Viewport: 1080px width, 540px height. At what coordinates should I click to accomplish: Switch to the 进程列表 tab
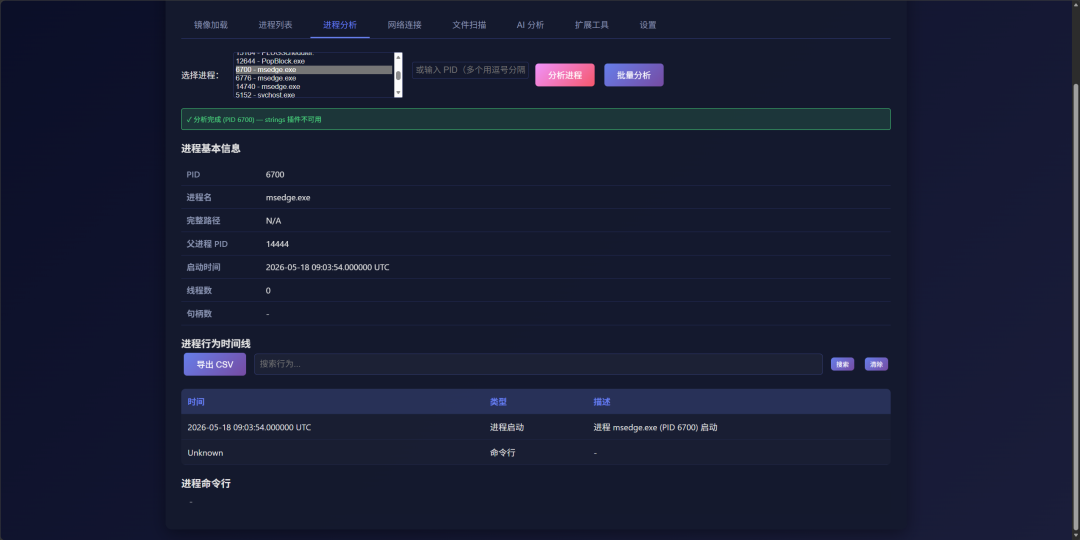(x=276, y=25)
